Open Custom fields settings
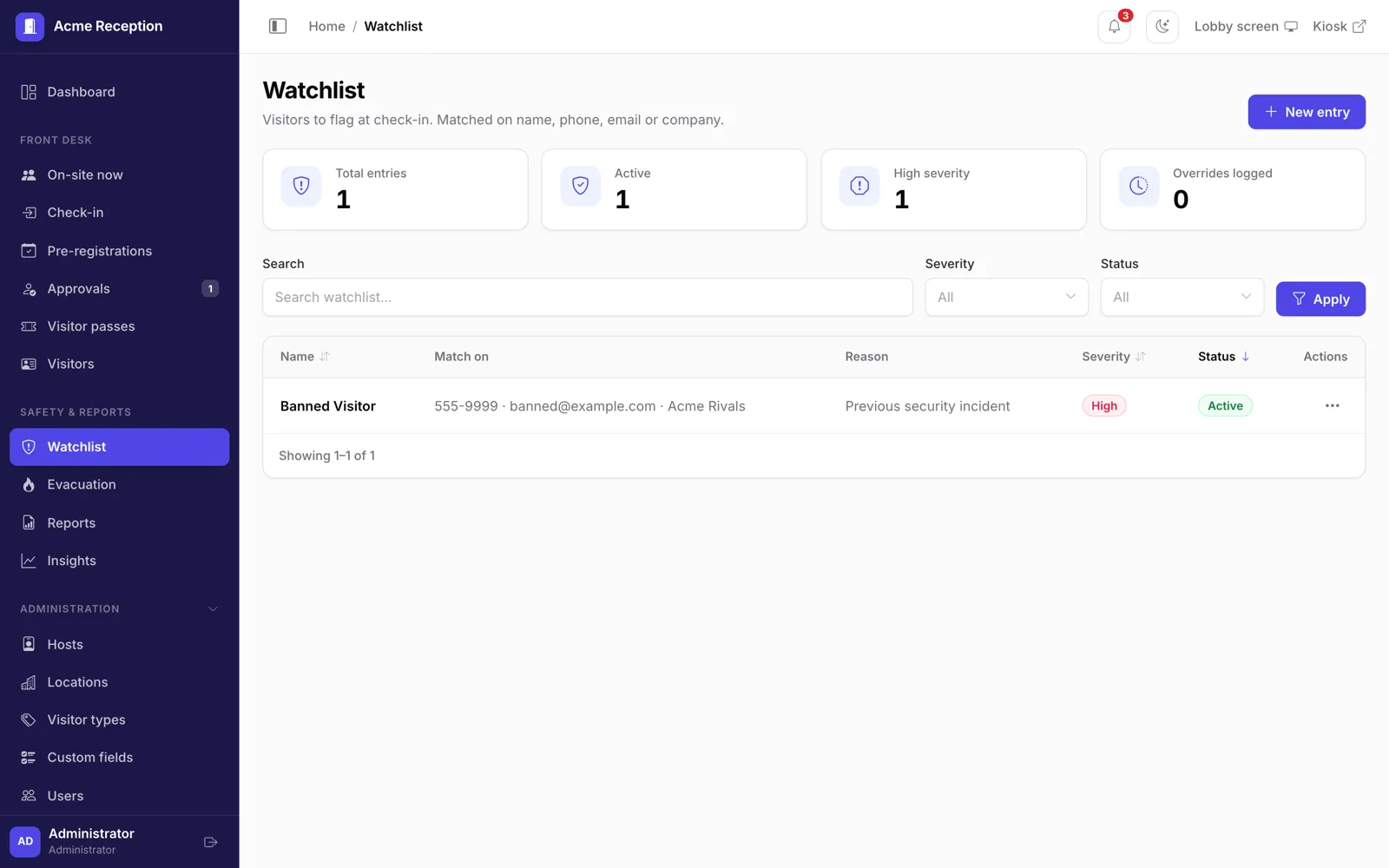Screen dimensions: 1389x868 pos(119,758)
